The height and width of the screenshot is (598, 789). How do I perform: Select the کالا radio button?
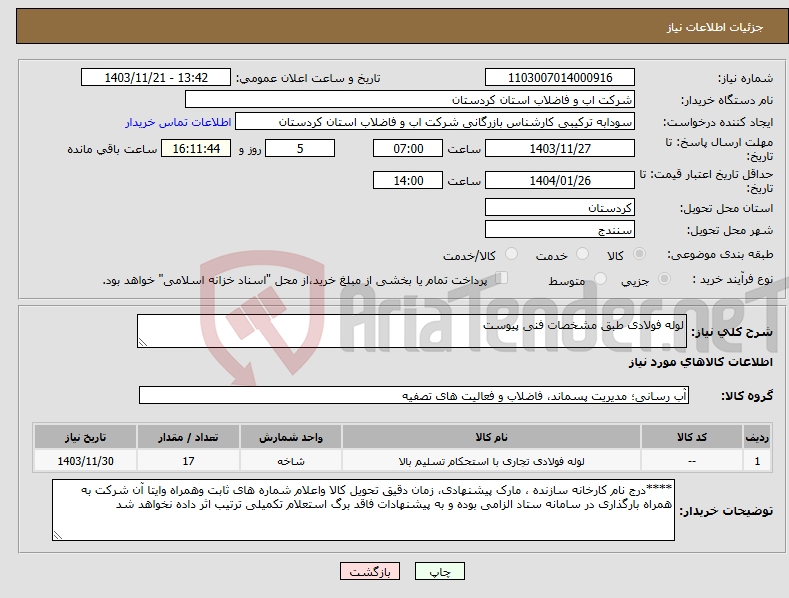(x=639, y=254)
